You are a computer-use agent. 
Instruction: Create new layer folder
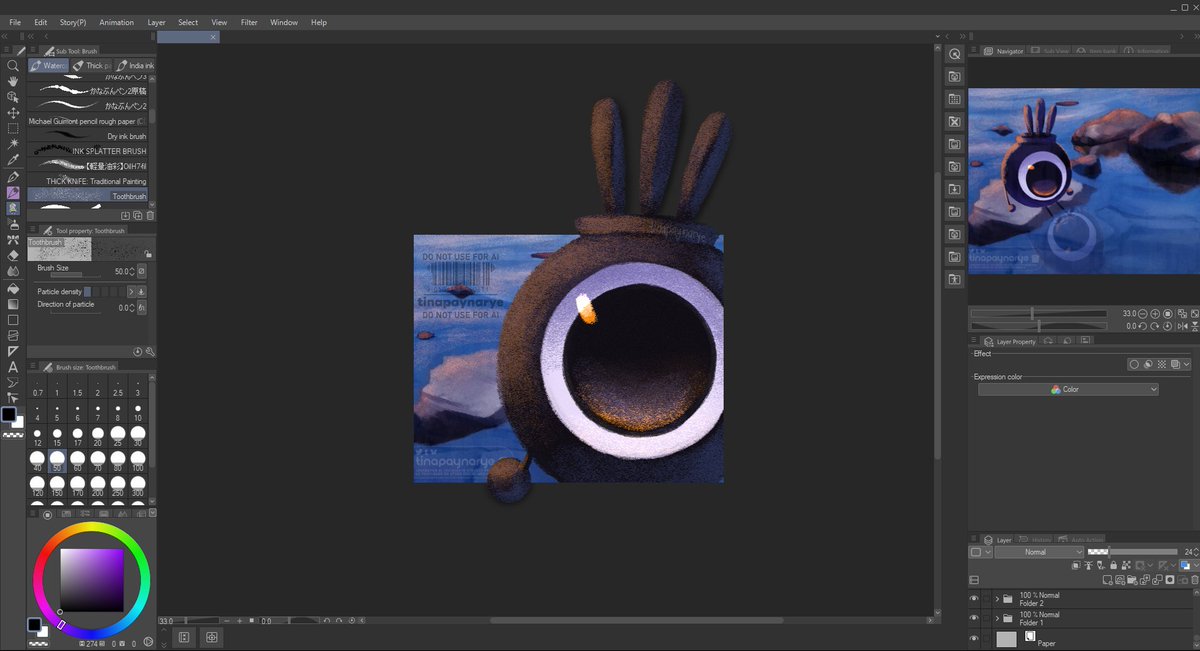pyautogui.click(x=1133, y=580)
